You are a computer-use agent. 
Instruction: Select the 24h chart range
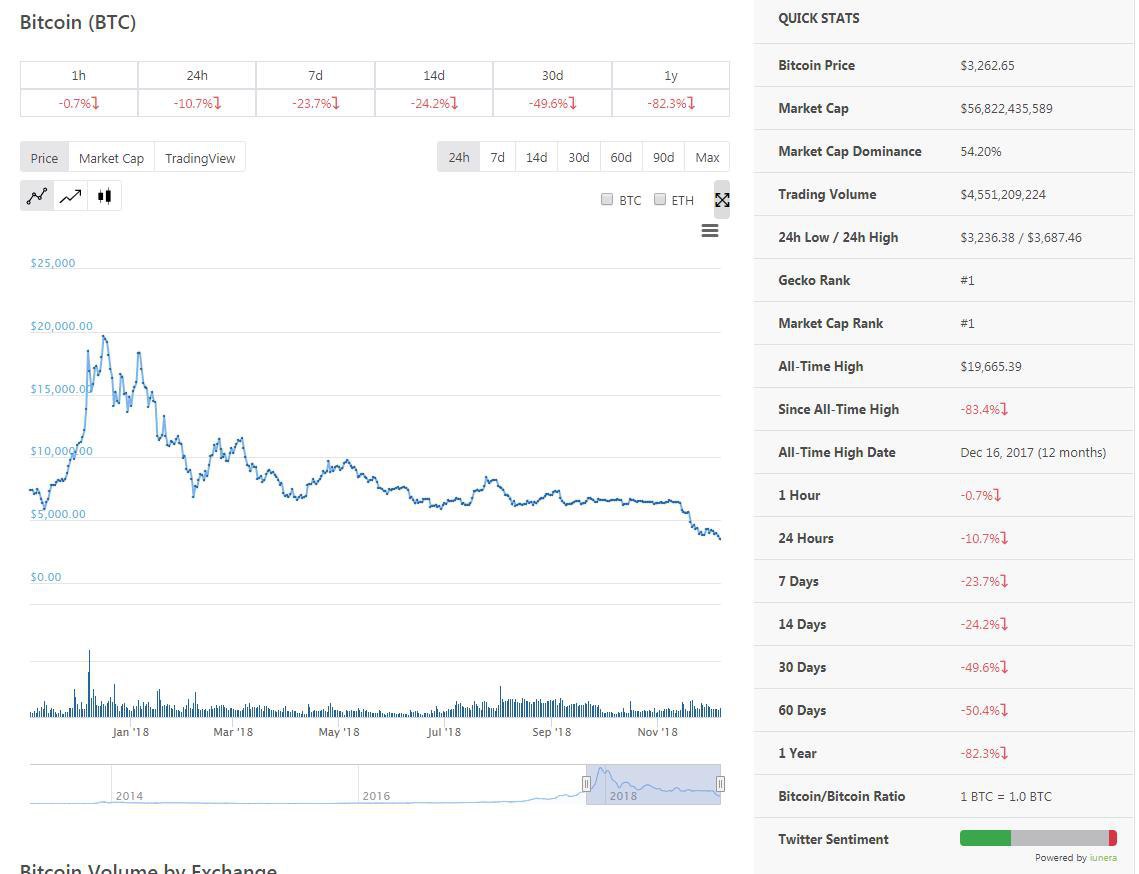point(458,157)
